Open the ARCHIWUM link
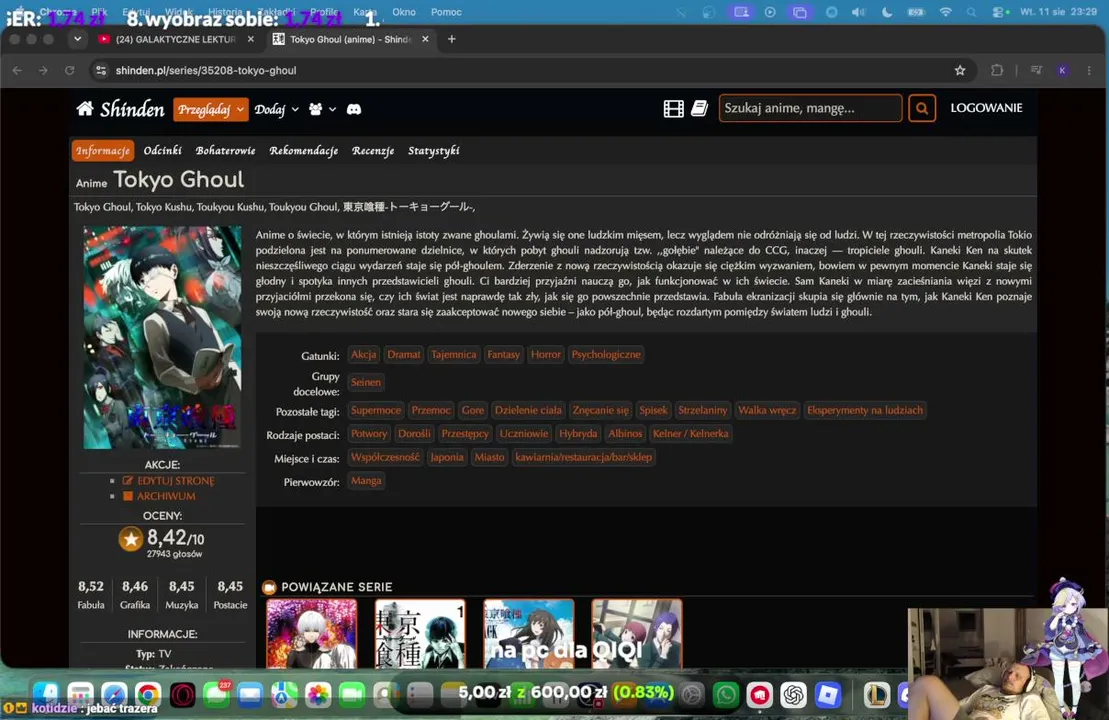Image resolution: width=1109 pixels, height=720 pixels. [x=166, y=496]
